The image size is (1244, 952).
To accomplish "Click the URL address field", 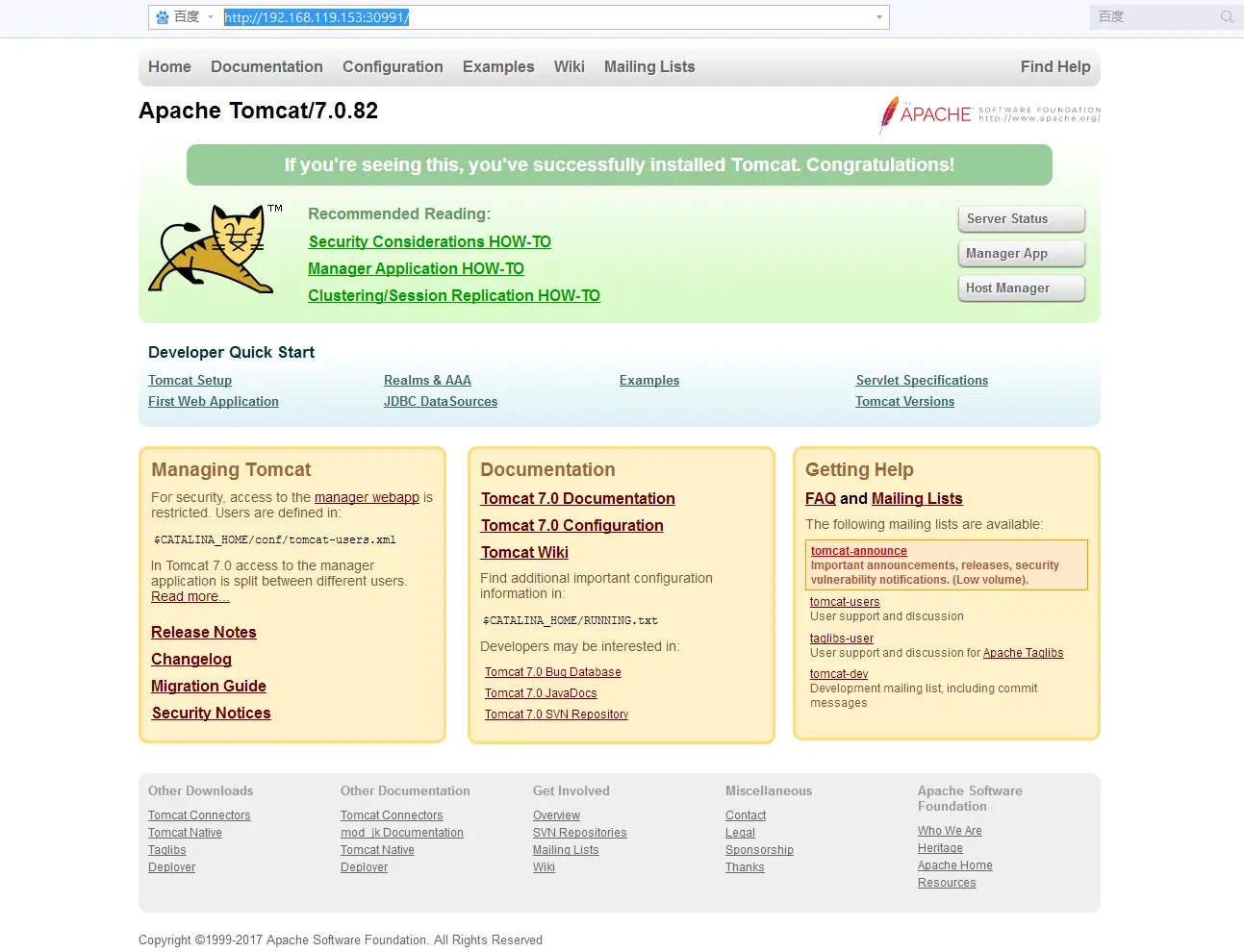I will pyautogui.click(x=546, y=17).
